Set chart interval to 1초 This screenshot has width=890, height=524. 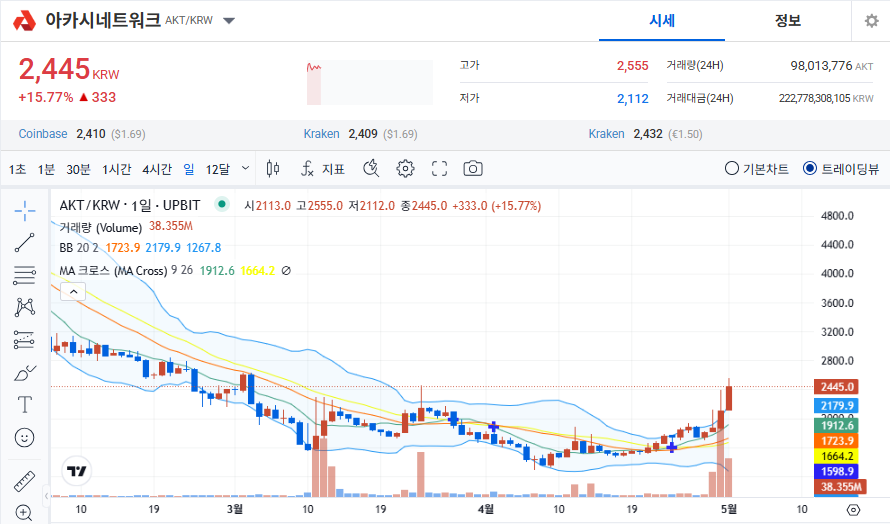(x=18, y=169)
